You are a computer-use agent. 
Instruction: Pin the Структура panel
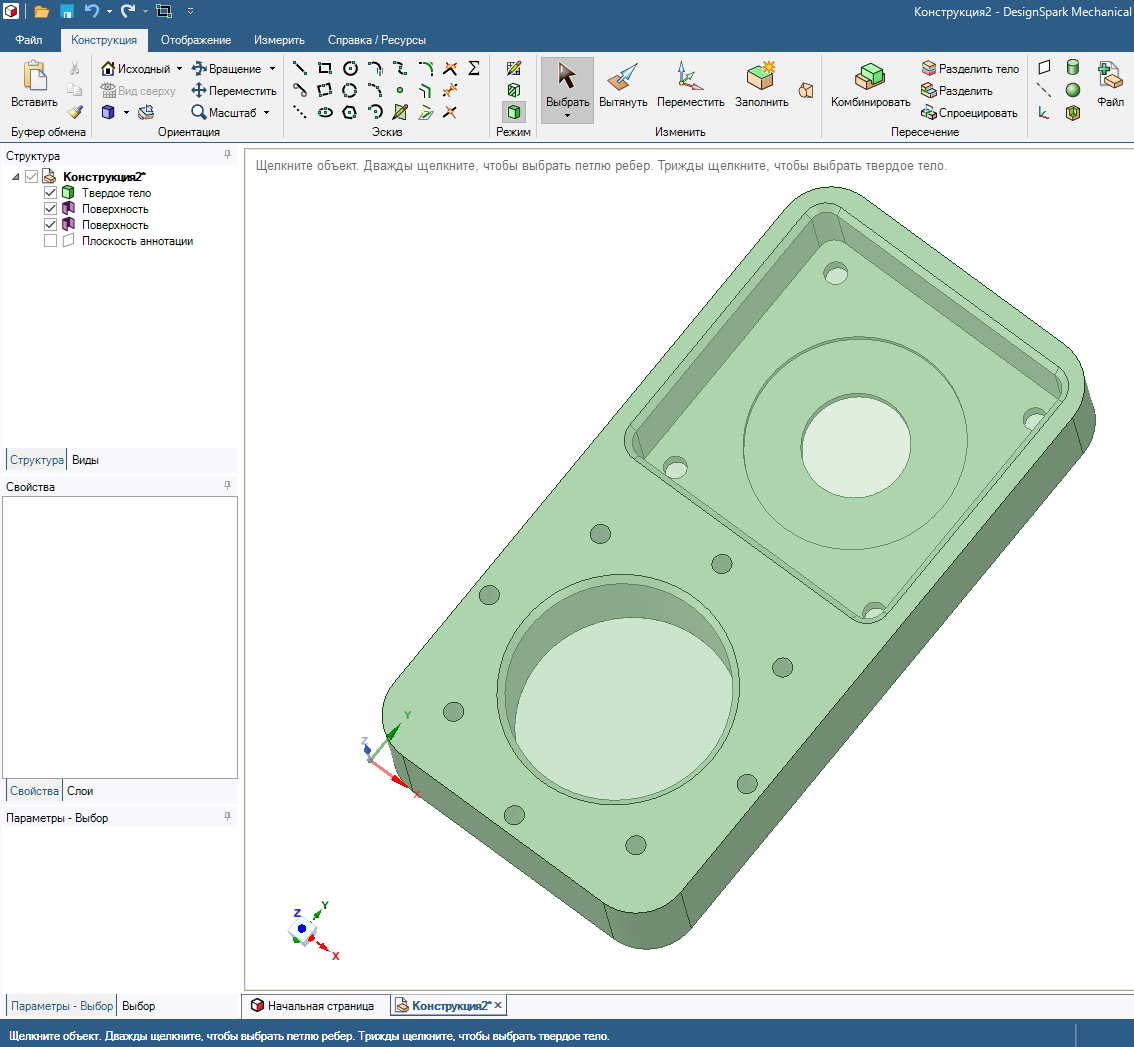(227, 155)
